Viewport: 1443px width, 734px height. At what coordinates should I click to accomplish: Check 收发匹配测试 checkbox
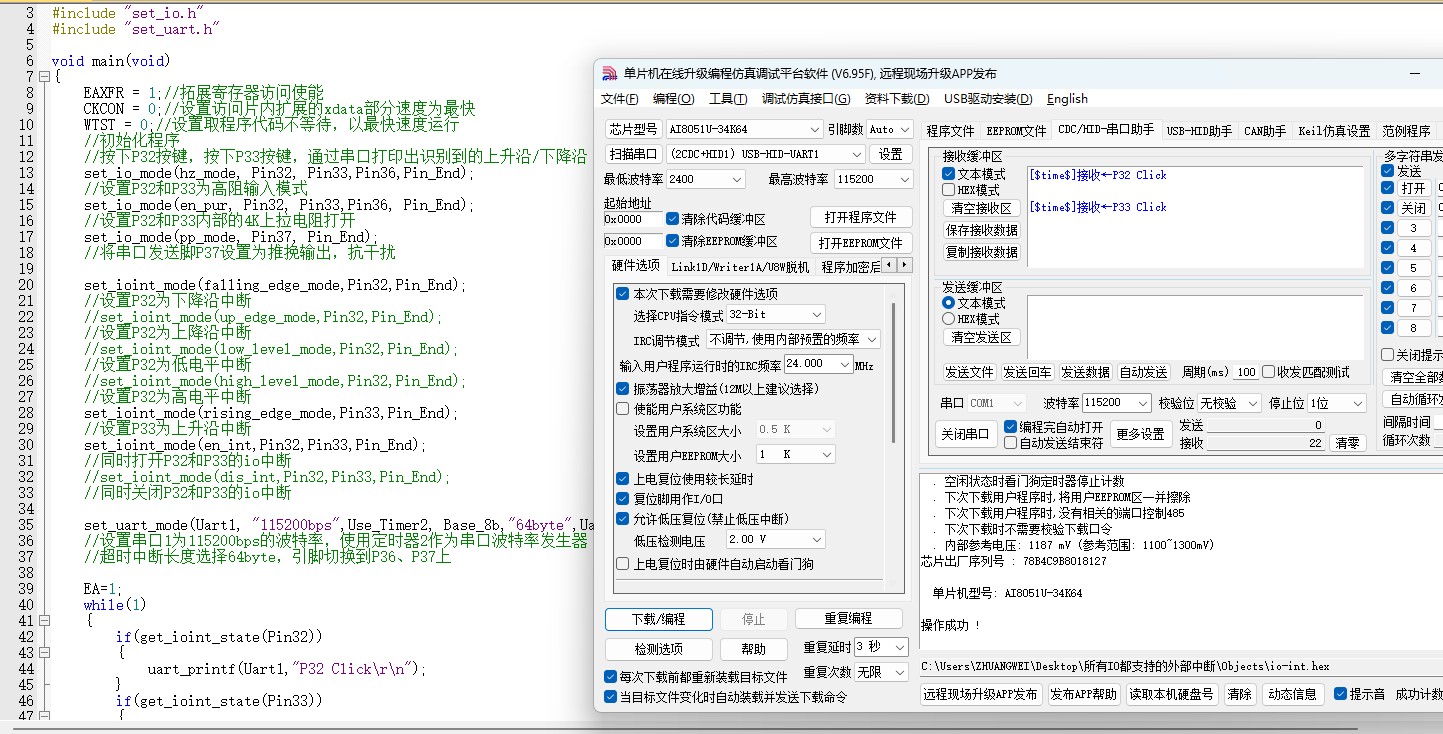[x=1268, y=372]
